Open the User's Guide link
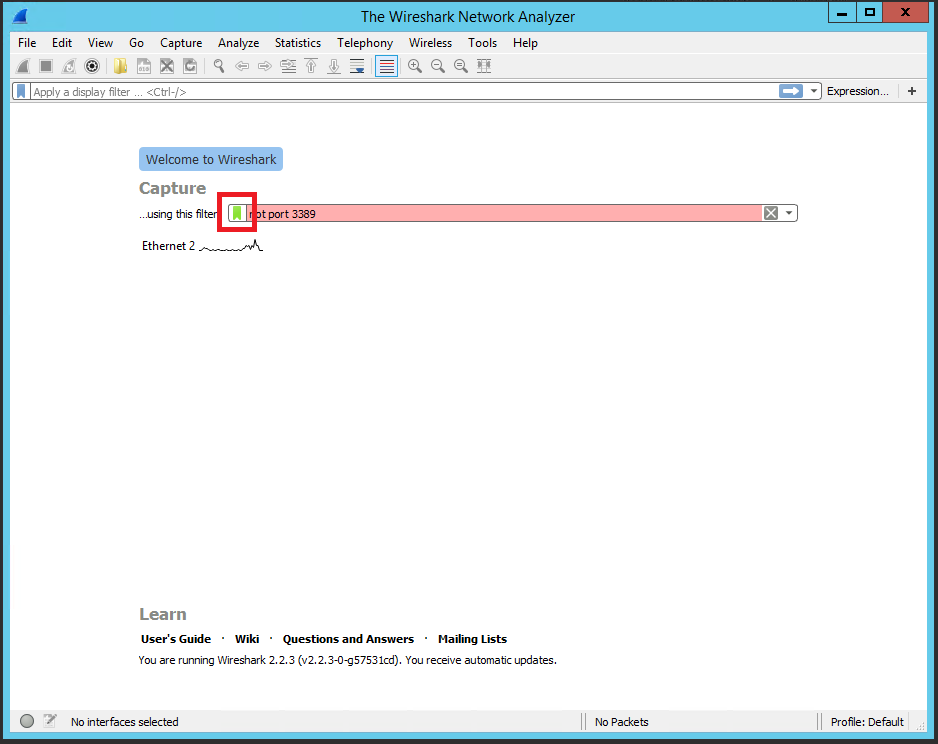Image resolution: width=938 pixels, height=744 pixels. click(x=176, y=639)
